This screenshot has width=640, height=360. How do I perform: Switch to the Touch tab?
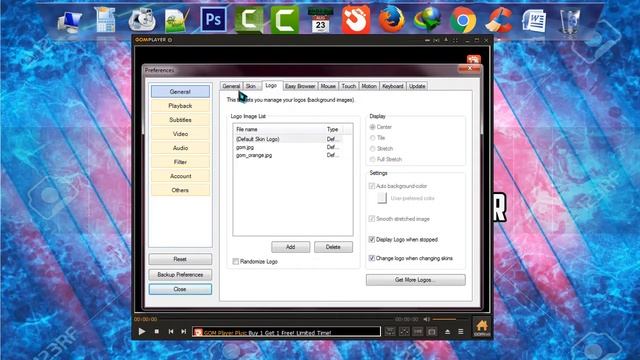[349, 86]
